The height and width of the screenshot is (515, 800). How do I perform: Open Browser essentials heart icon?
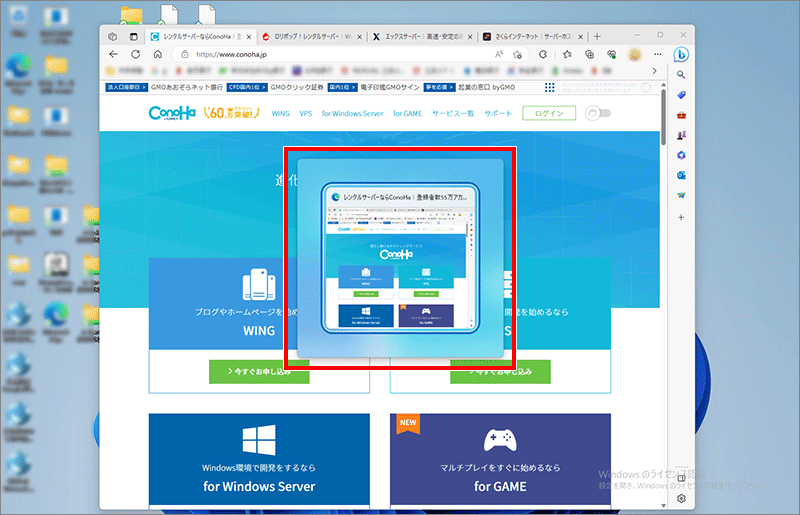[x=612, y=54]
